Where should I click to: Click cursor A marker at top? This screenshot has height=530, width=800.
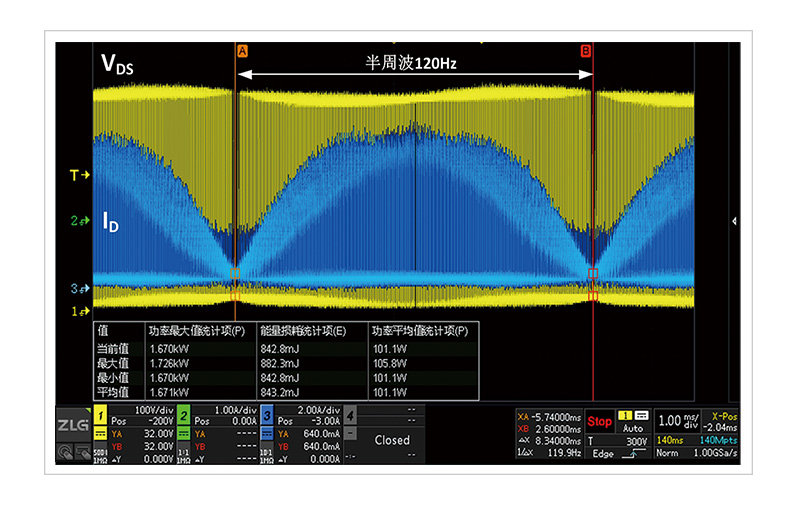(242, 51)
